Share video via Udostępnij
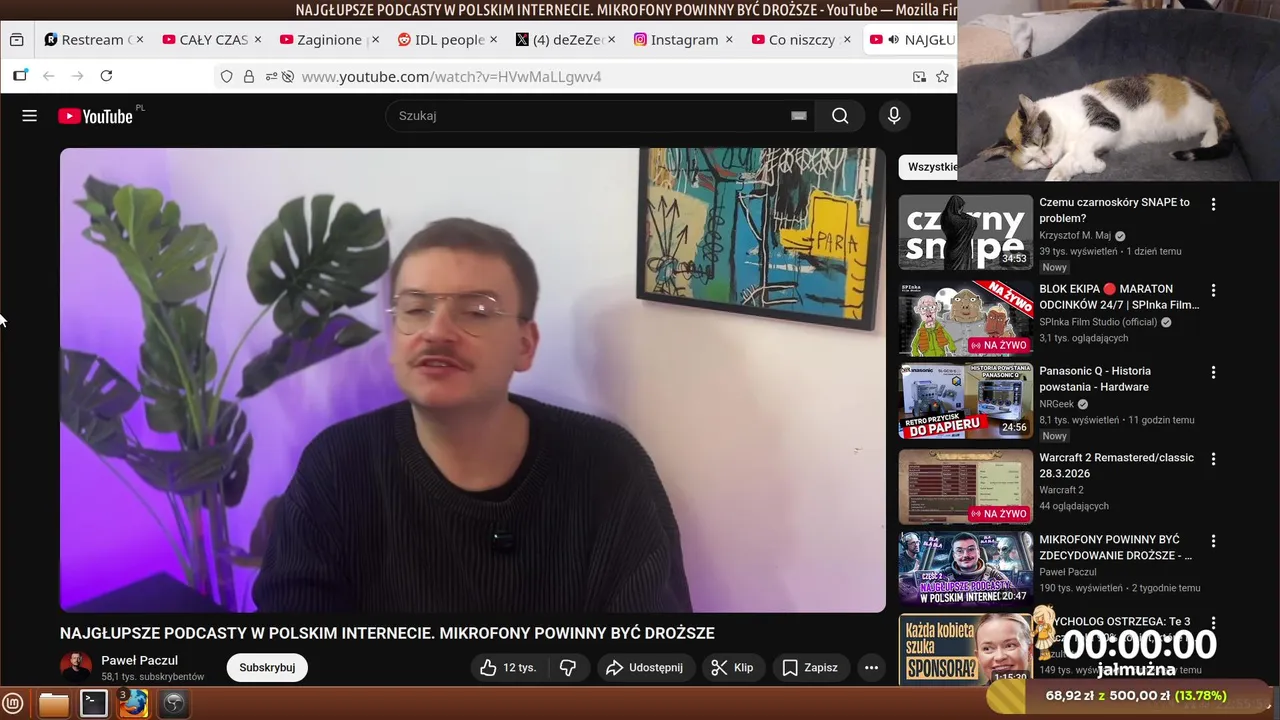 [645, 668]
